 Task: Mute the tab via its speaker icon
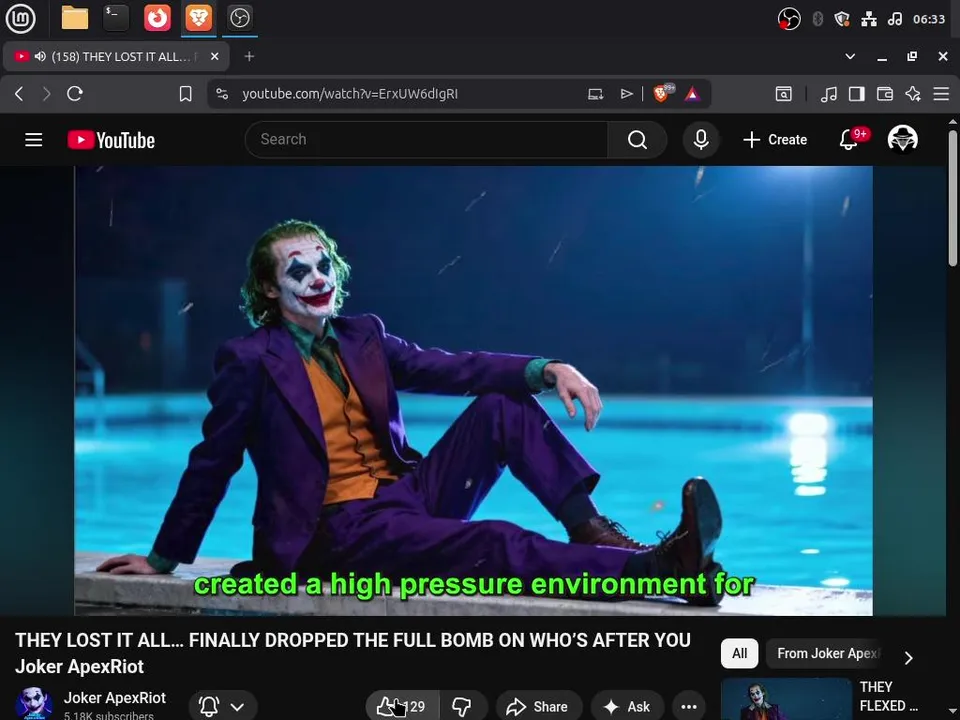tap(40, 56)
